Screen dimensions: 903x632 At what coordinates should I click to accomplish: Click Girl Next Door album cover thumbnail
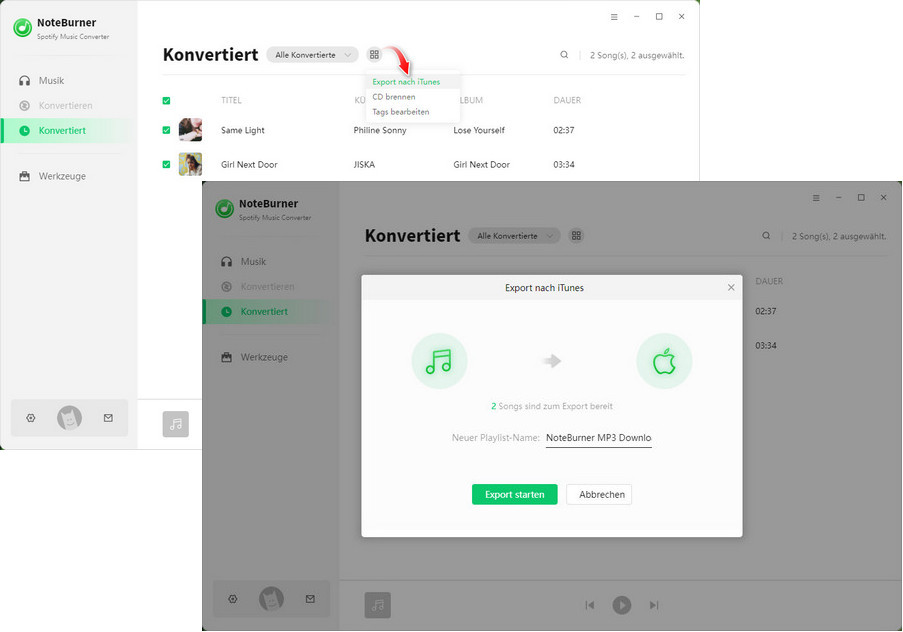pos(191,164)
